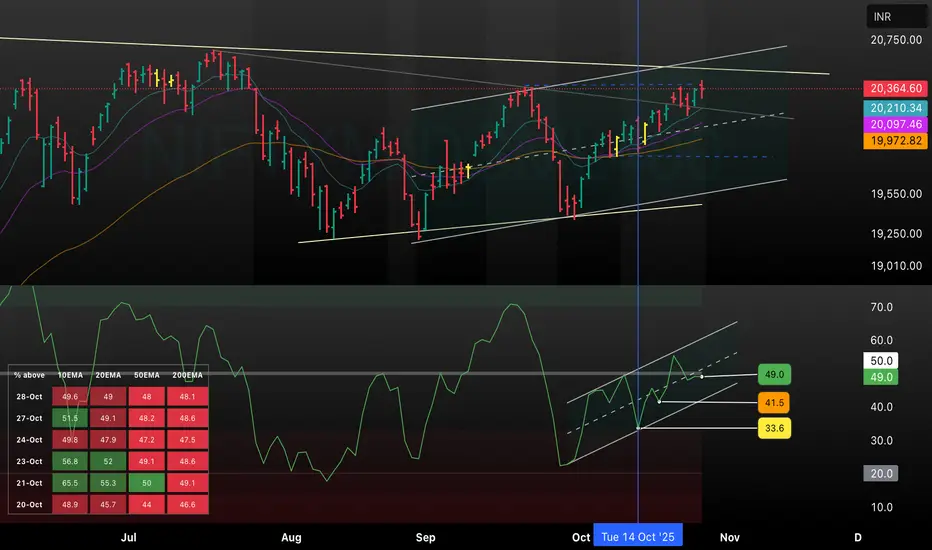Click the 200EMA column header
The height and width of the screenshot is (550, 932).
click(187, 375)
